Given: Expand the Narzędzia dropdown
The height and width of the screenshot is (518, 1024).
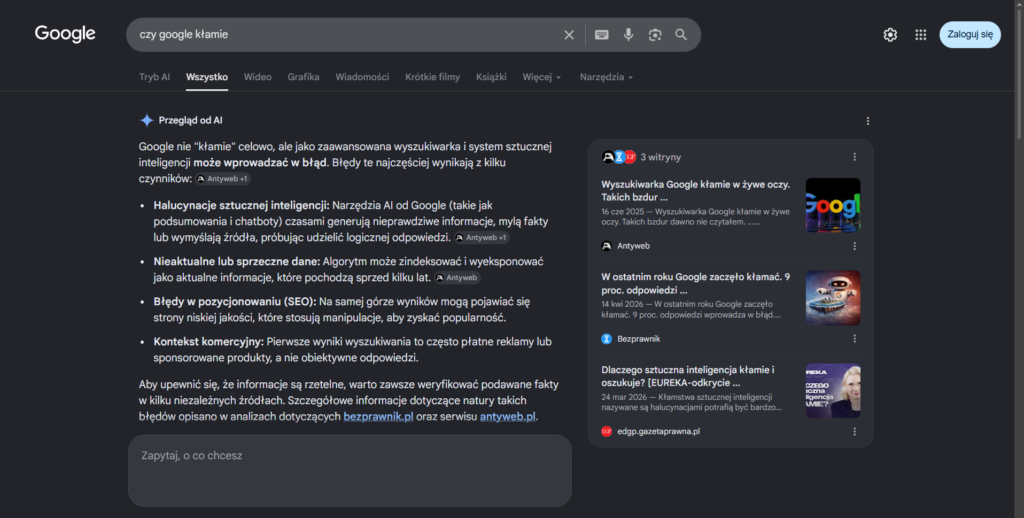Looking at the screenshot, I should tap(606, 77).
